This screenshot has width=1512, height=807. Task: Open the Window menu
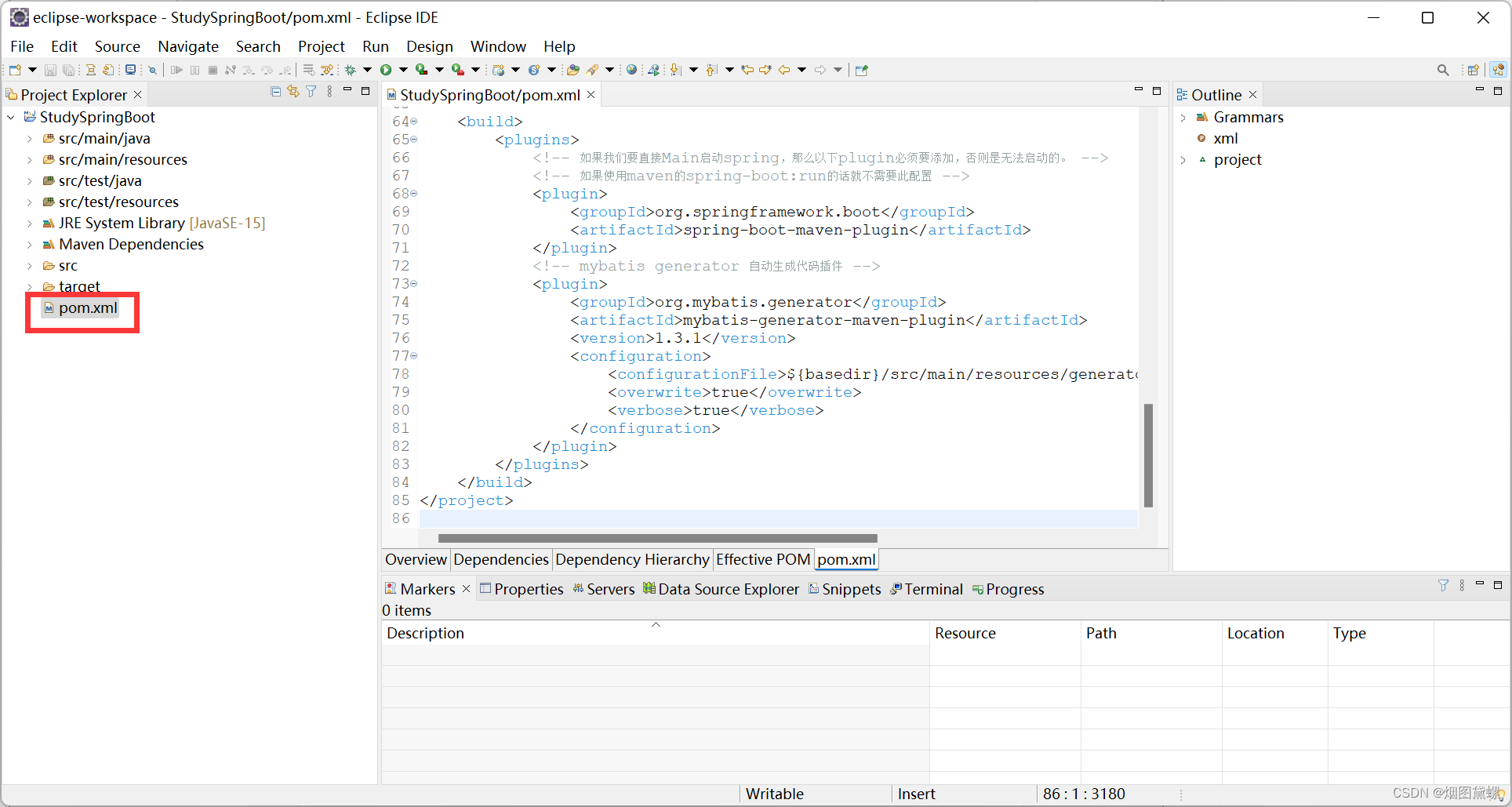tap(498, 46)
